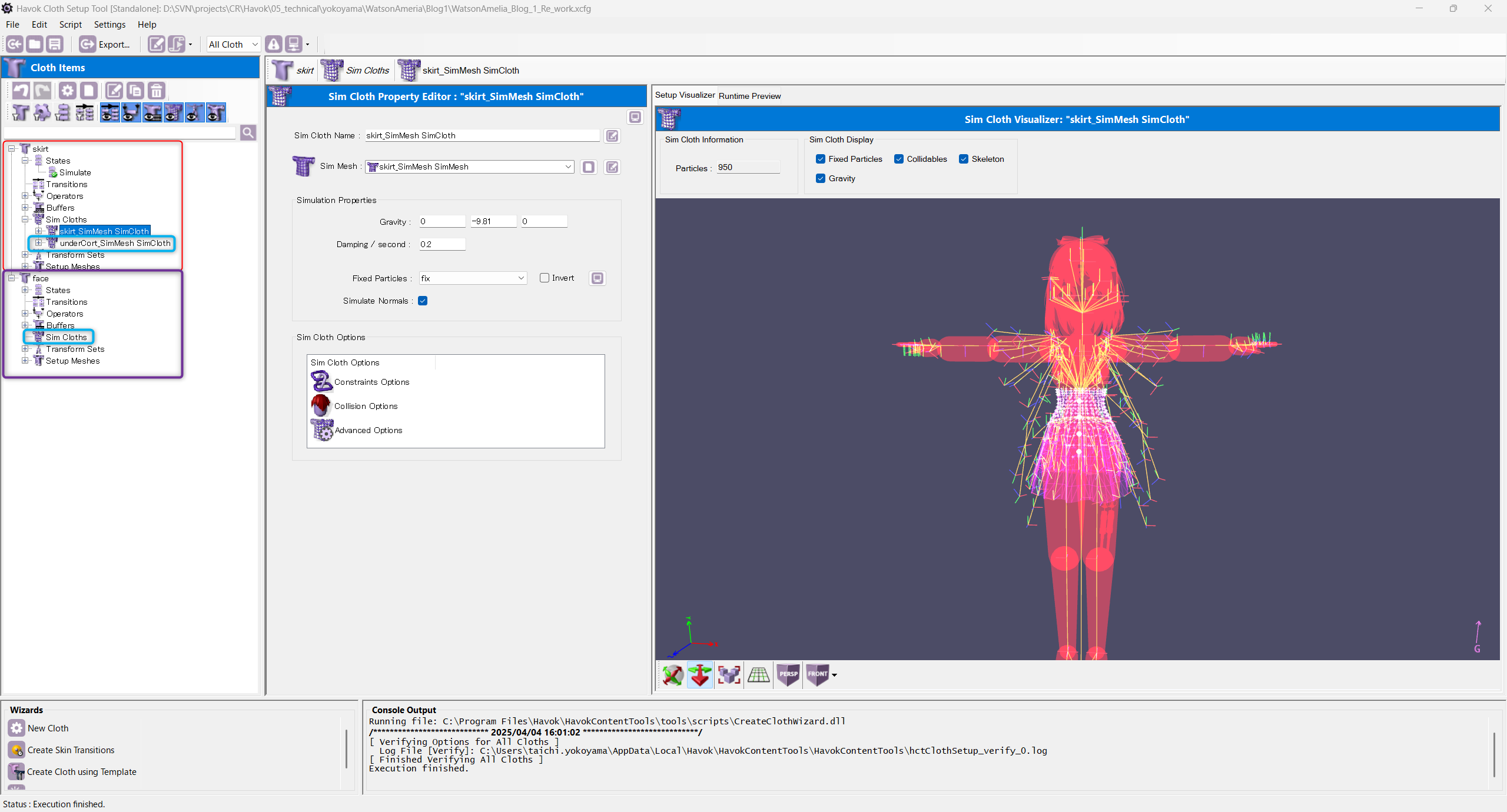1507x812 pixels.
Task: Click the blank new page icon in Cloth Items
Action: tap(89, 91)
